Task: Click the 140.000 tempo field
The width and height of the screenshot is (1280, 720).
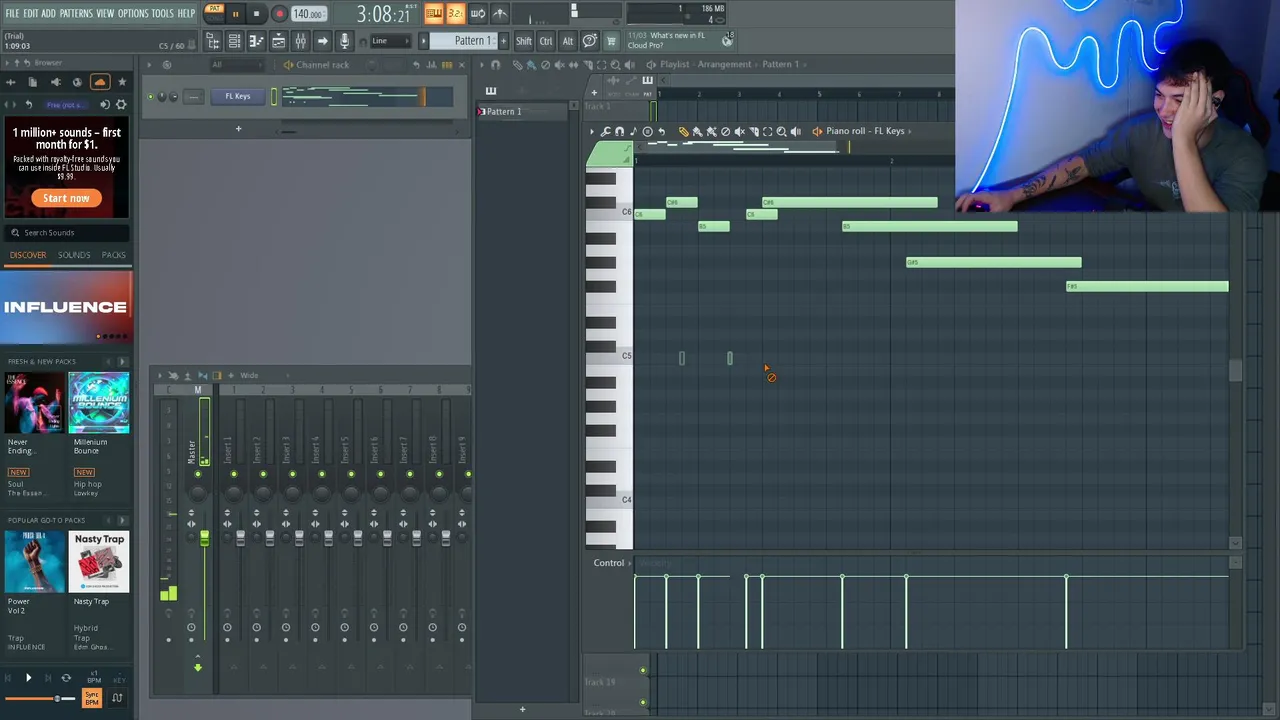Action: click(308, 14)
